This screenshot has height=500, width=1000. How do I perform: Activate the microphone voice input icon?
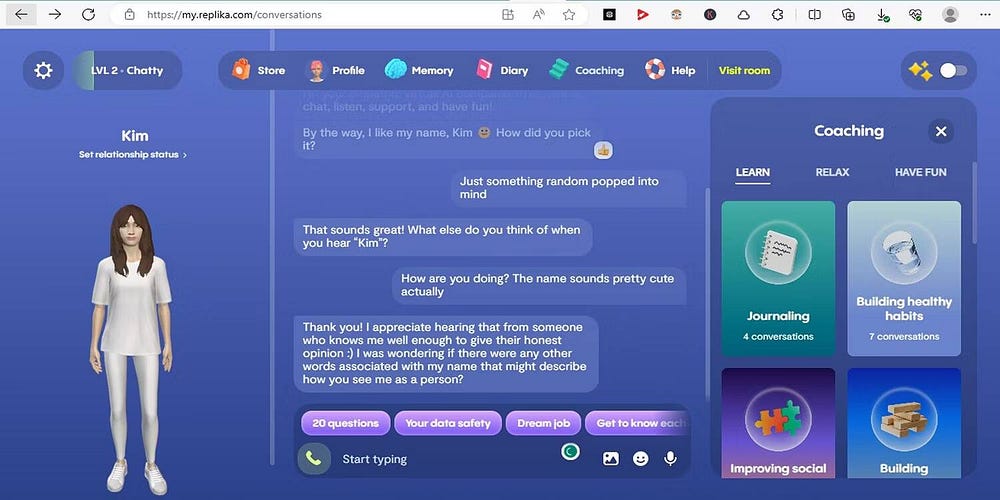pos(670,458)
